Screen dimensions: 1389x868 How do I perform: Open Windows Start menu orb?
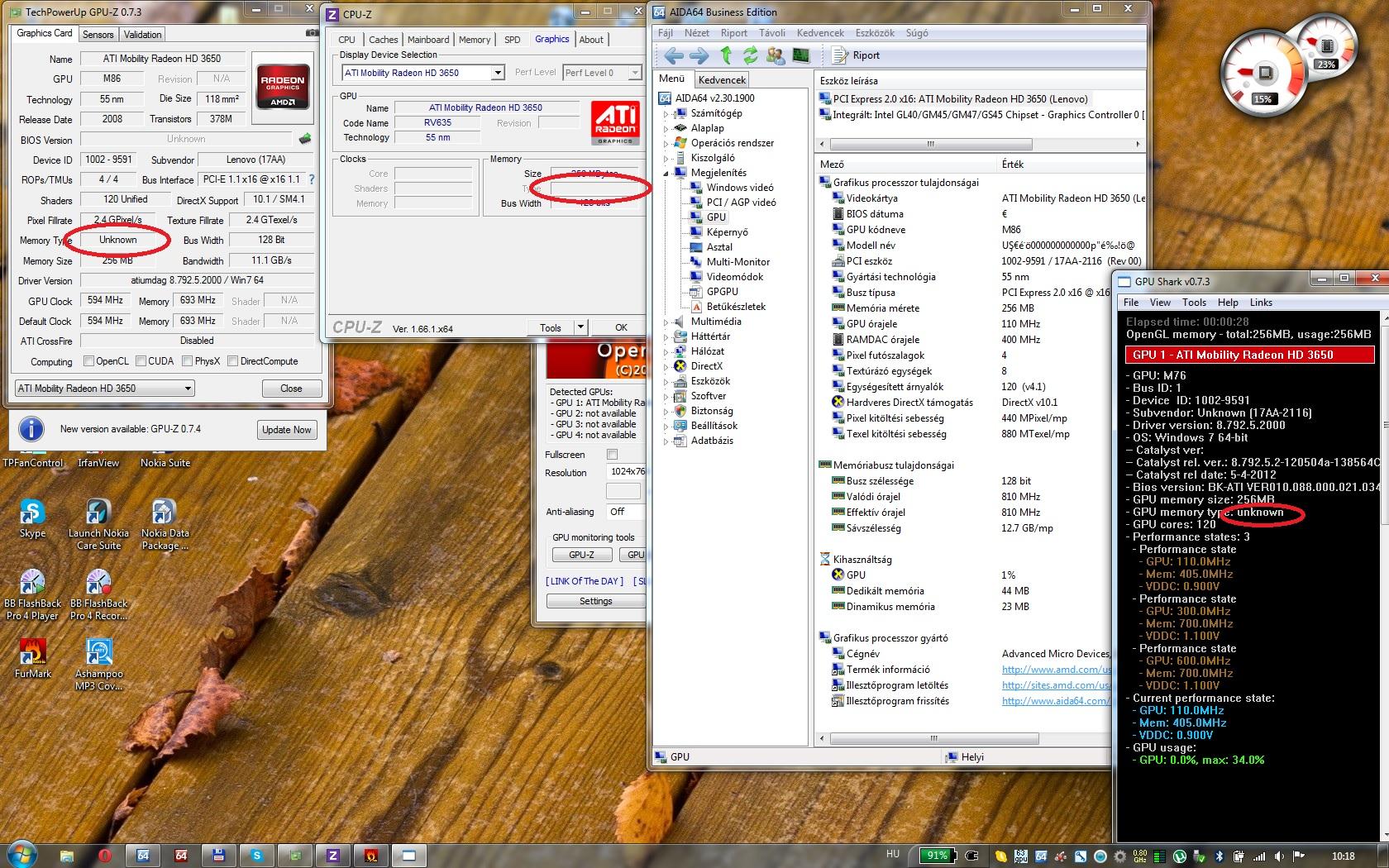click(22, 854)
